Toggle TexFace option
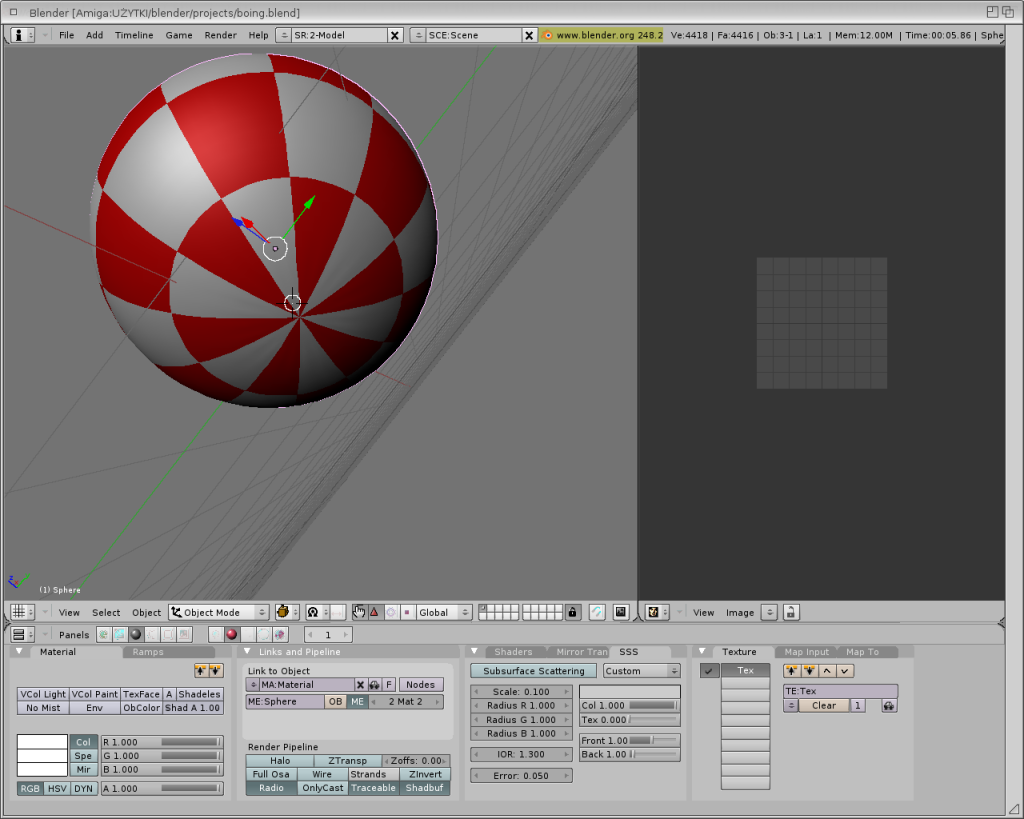The image size is (1024, 819). [141, 694]
